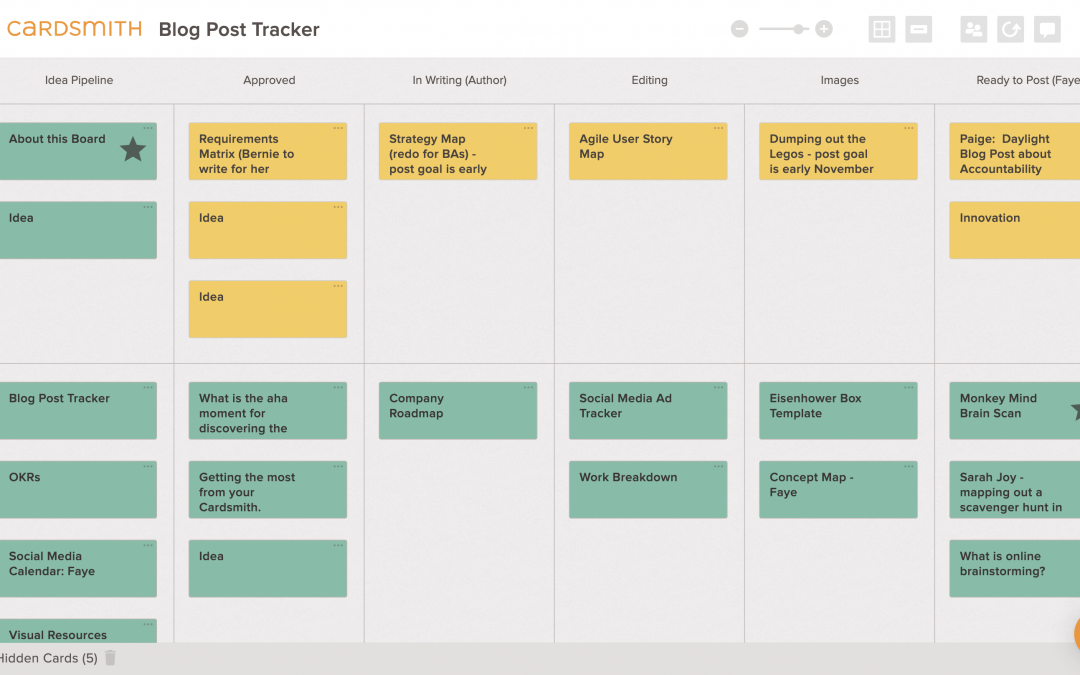Open menu dots on Work Breakdown card
The height and width of the screenshot is (675, 1080).
718,466
